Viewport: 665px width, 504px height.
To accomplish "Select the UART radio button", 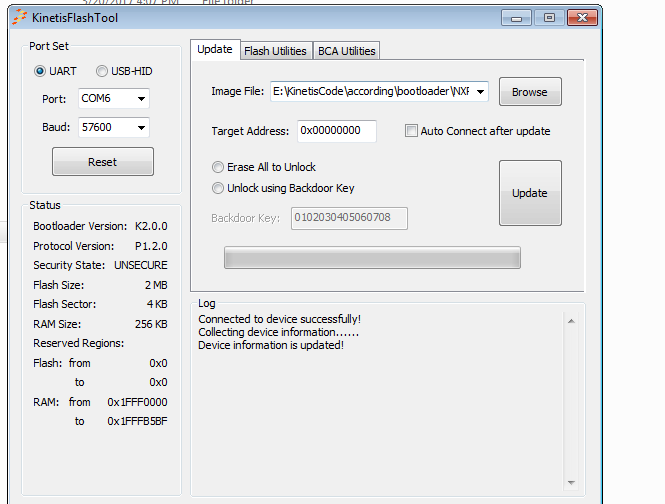I will coord(40,71).
